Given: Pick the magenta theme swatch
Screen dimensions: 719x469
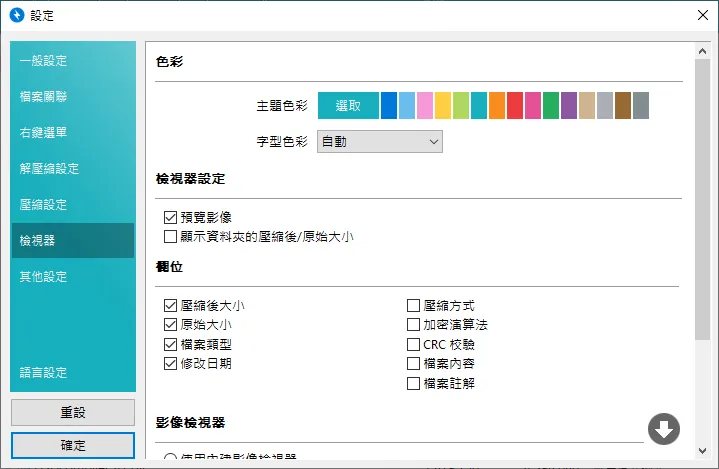Looking at the screenshot, I should 533,105.
